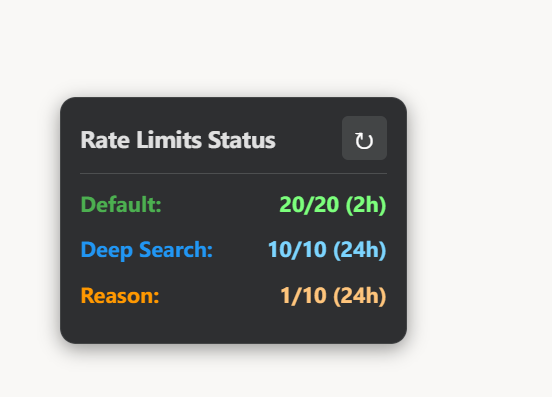This screenshot has height=397, width=552.
Task: Select the blue Deep Search: label
Action: click(147, 250)
